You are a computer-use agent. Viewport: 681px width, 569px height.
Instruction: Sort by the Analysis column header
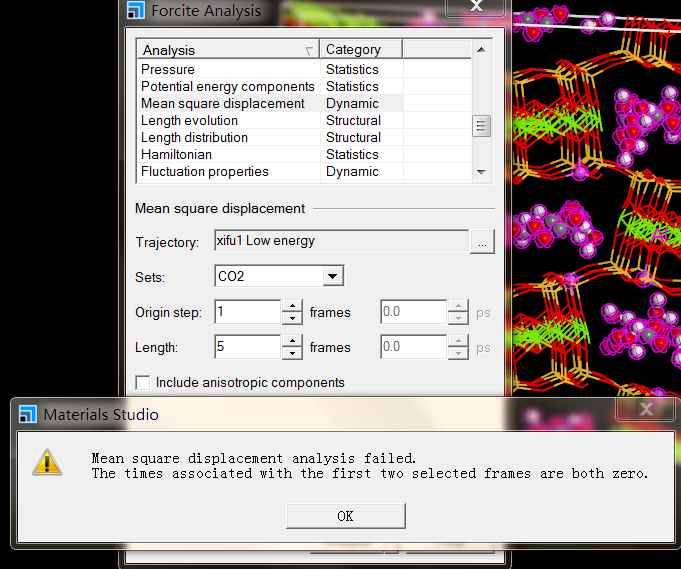(227, 50)
